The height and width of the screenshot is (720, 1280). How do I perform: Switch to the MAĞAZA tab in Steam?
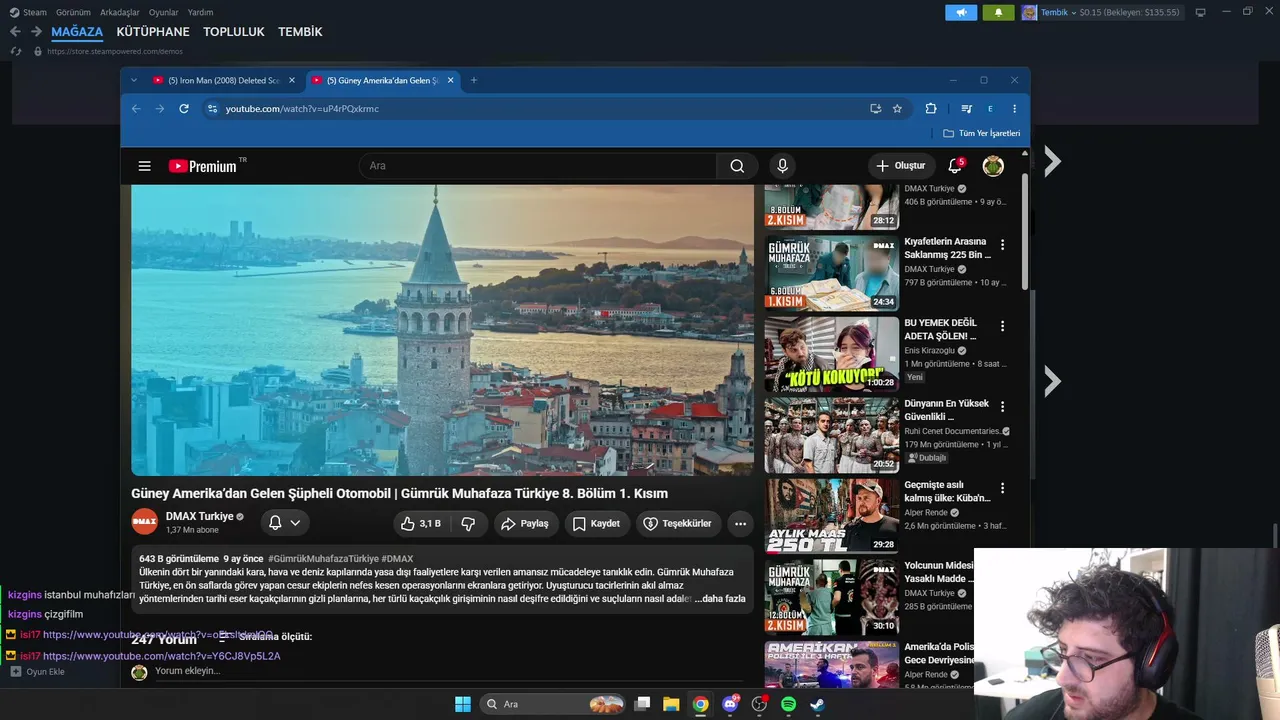point(77,32)
